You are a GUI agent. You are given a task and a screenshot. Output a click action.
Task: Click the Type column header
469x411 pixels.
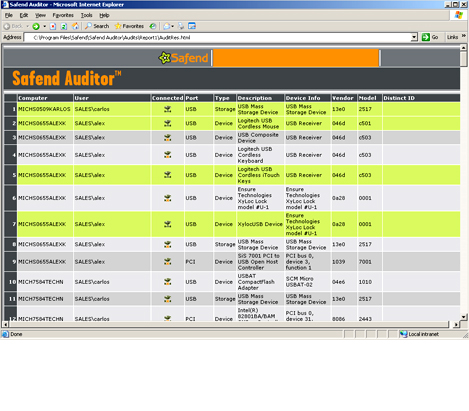(225, 98)
